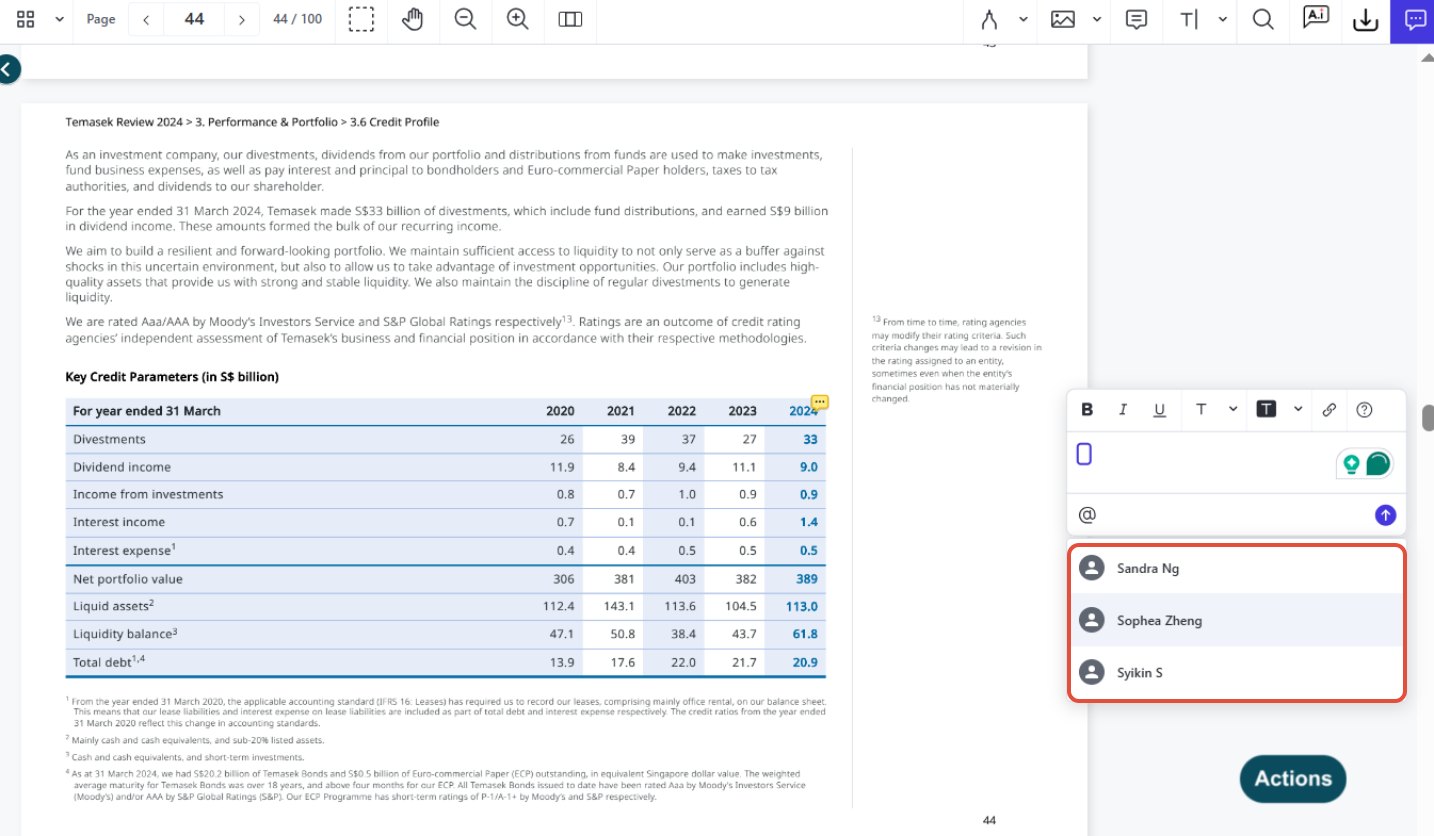Click the dark green assistant bubble icon
The height and width of the screenshot is (836, 1434).
pos(1378,464)
